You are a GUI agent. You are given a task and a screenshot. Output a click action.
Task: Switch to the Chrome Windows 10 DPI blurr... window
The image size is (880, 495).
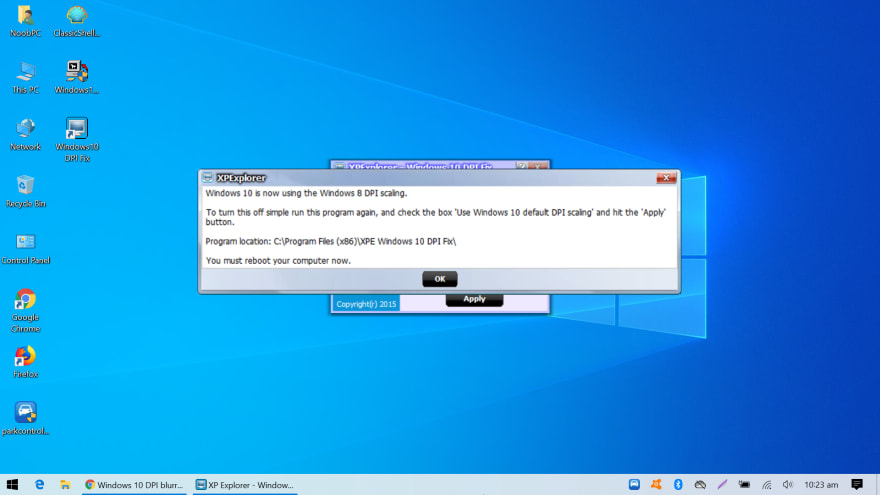[x=134, y=484]
